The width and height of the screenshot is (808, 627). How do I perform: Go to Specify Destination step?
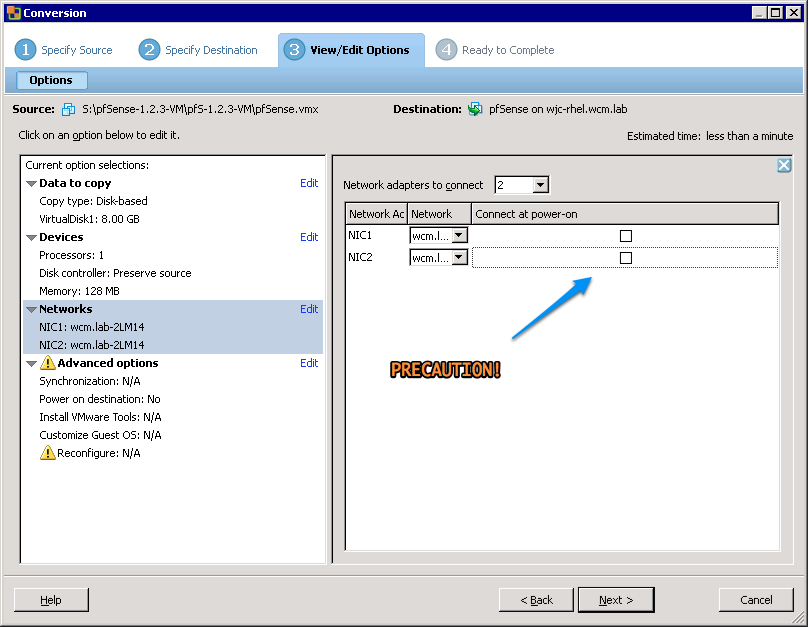[x=211, y=50]
